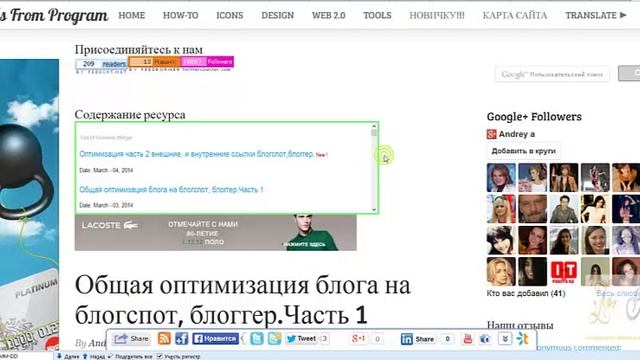Click the LinkedIn Share button
The width and height of the screenshot is (640, 360).
[418, 339]
